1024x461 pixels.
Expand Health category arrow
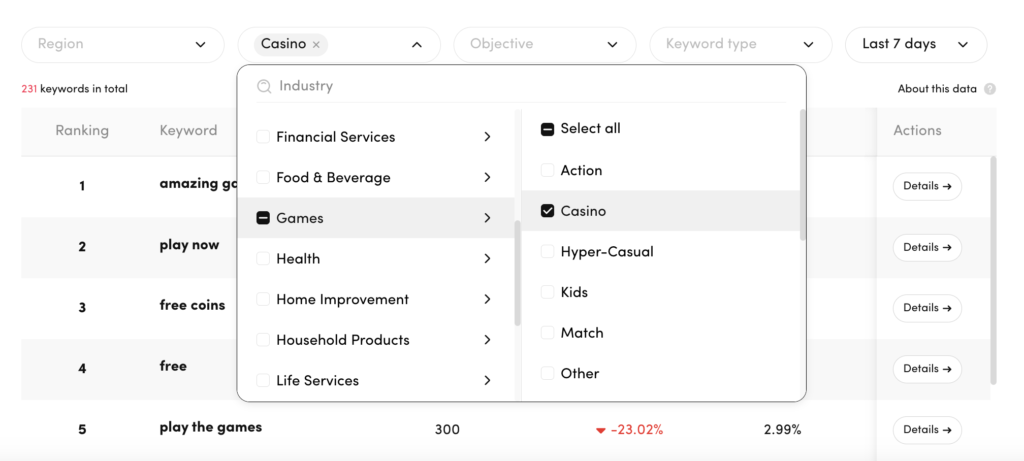tap(487, 259)
